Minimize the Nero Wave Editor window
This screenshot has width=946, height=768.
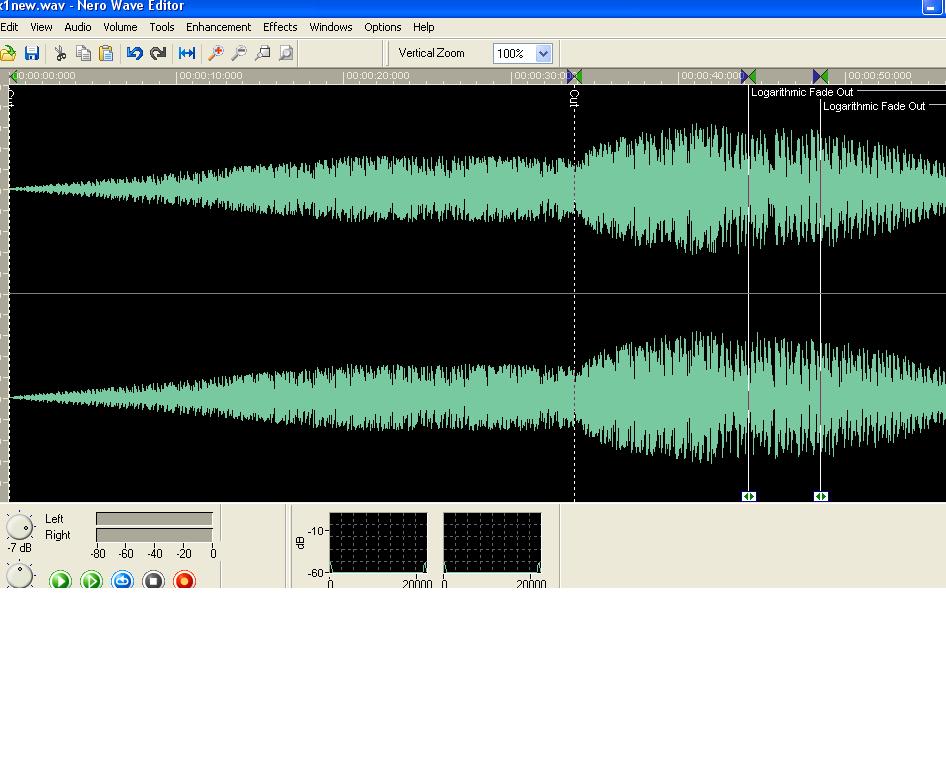click(931, 7)
